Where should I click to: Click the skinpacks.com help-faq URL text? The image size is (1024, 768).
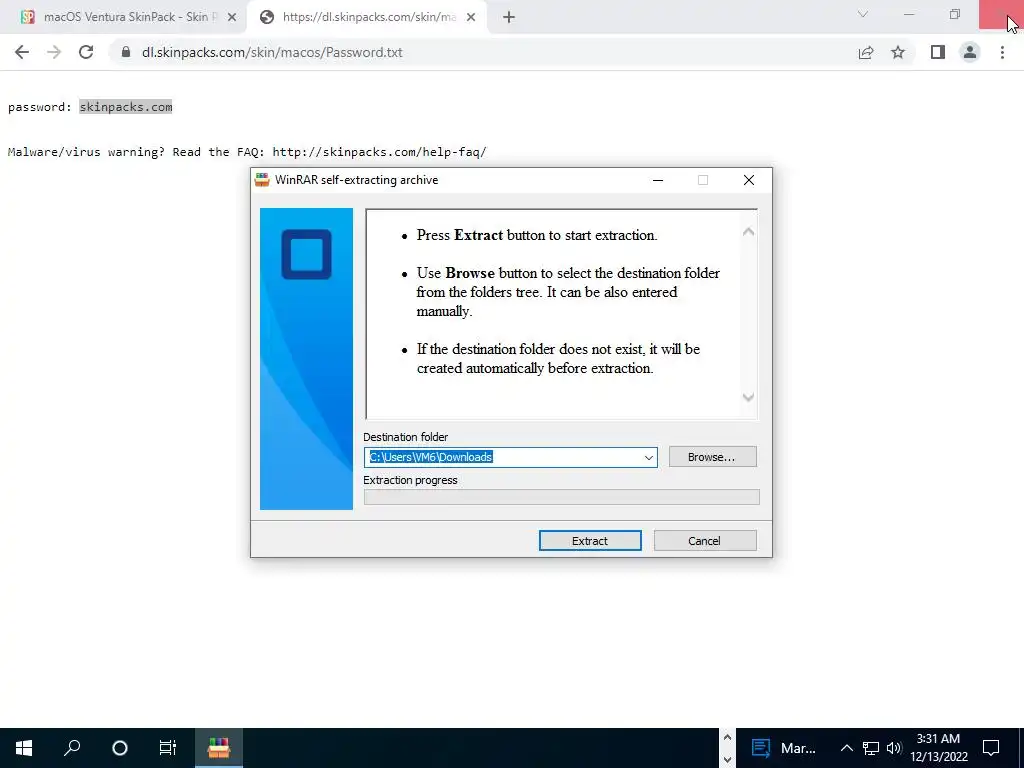tap(379, 152)
